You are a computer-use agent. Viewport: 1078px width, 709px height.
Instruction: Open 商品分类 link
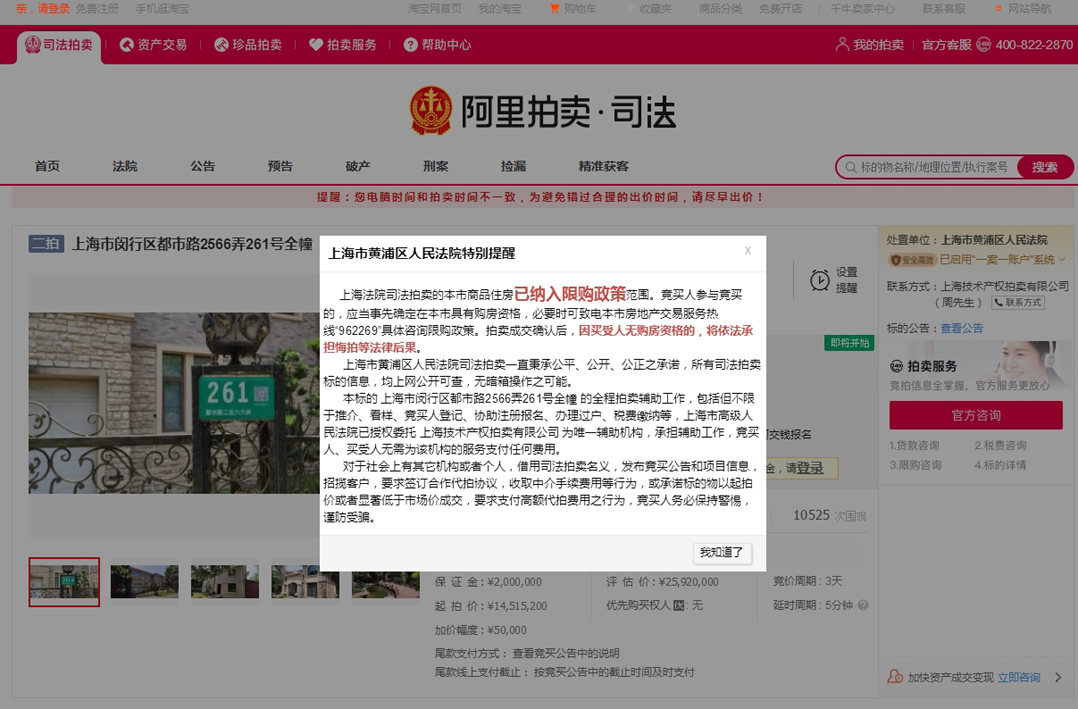coord(720,8)
